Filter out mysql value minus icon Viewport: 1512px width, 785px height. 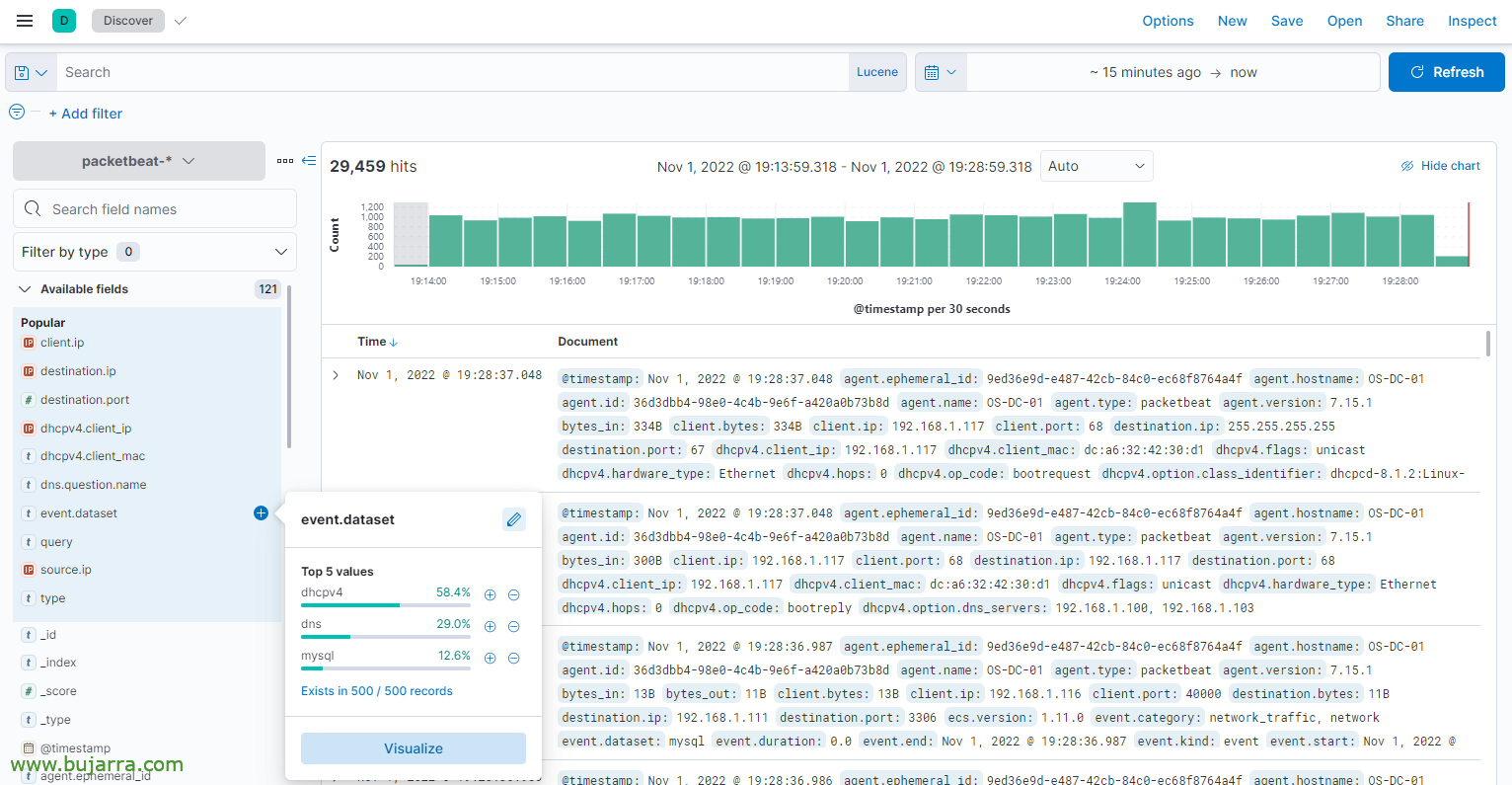point(514,659)
